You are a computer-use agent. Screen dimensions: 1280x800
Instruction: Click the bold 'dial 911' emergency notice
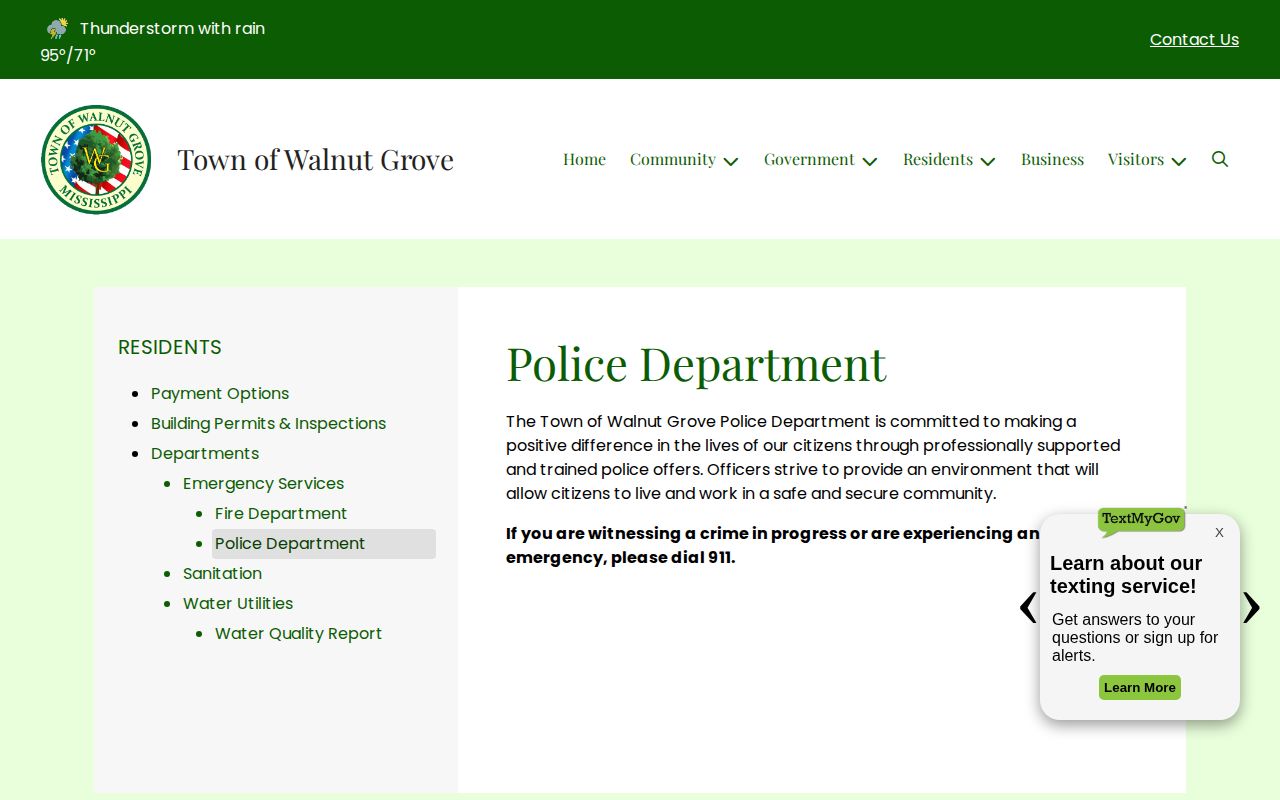[x=773, y=545]
